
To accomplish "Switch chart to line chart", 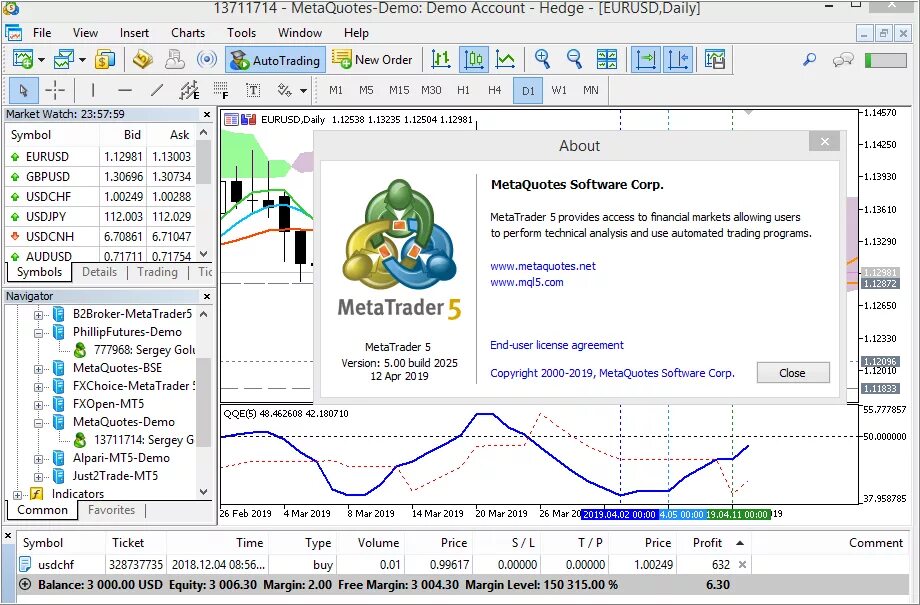I will coord(505,60).
